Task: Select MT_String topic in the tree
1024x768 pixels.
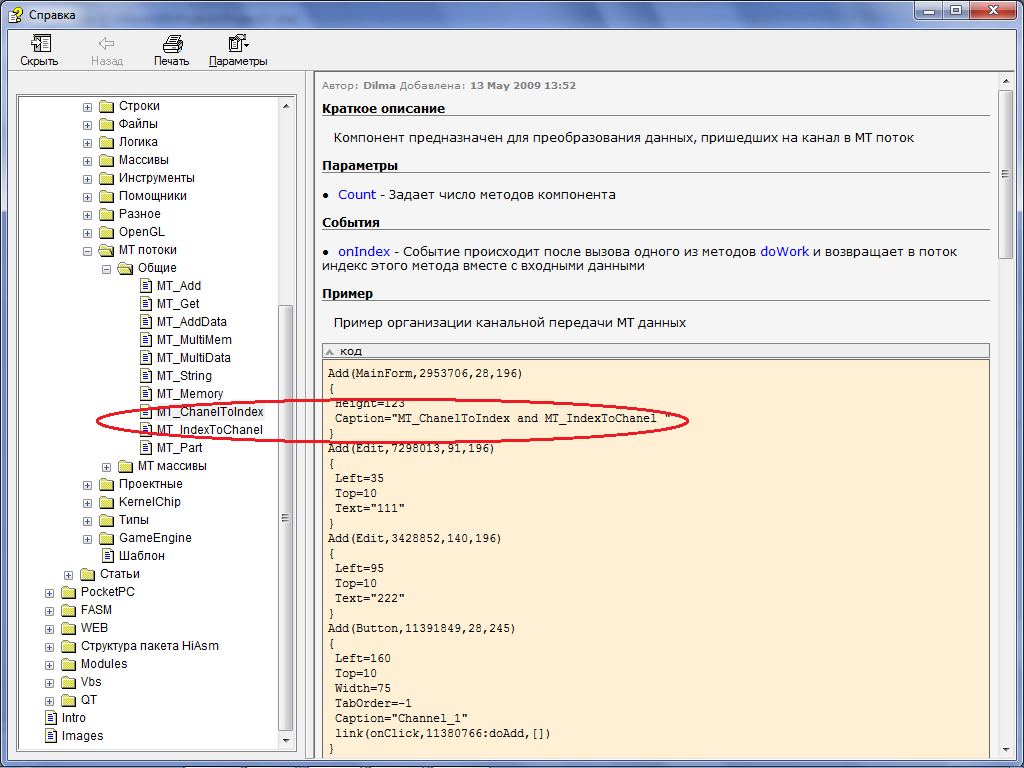Action: [184, 376]
